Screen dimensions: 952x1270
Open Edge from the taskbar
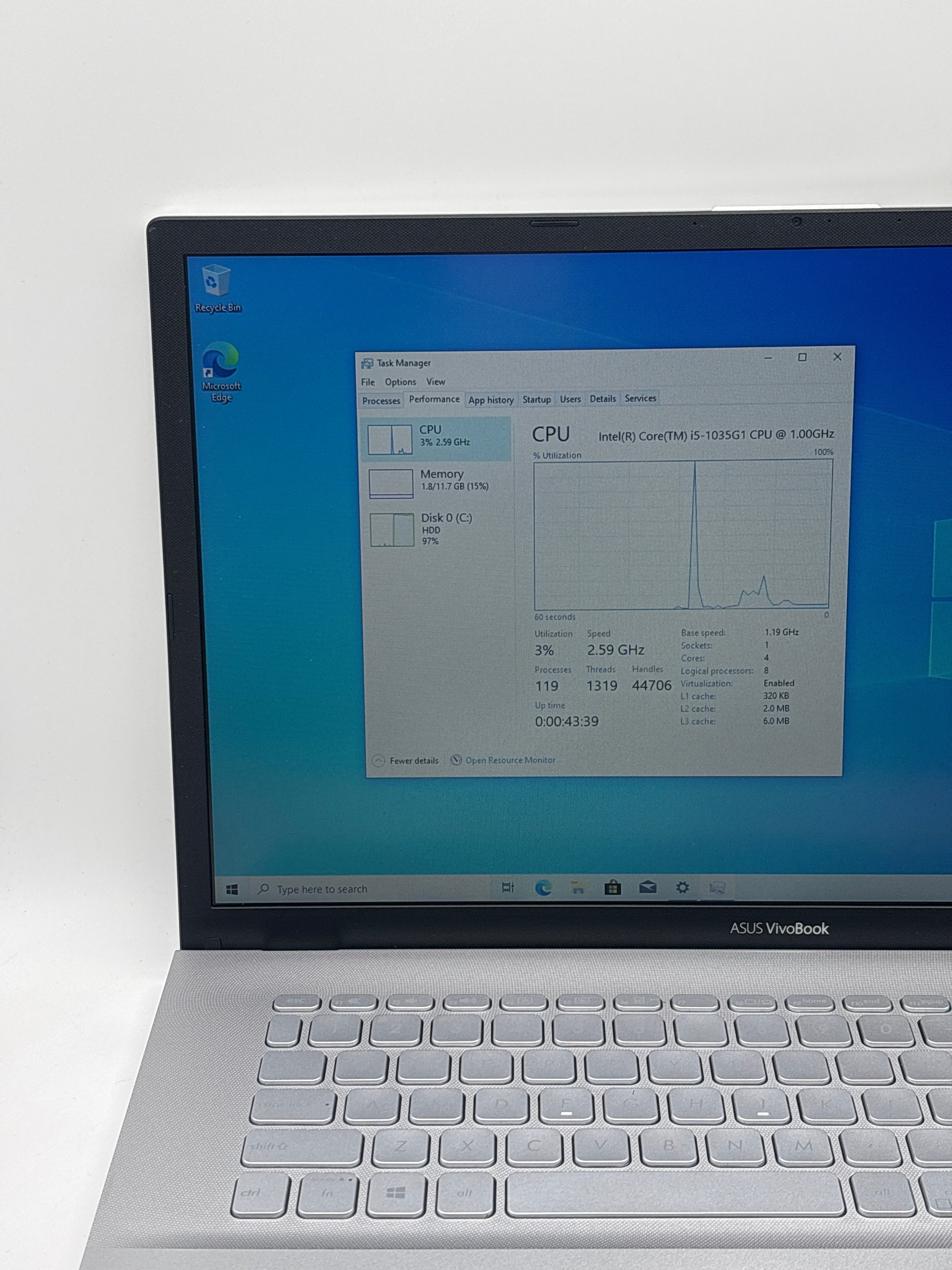pos(543,888)
